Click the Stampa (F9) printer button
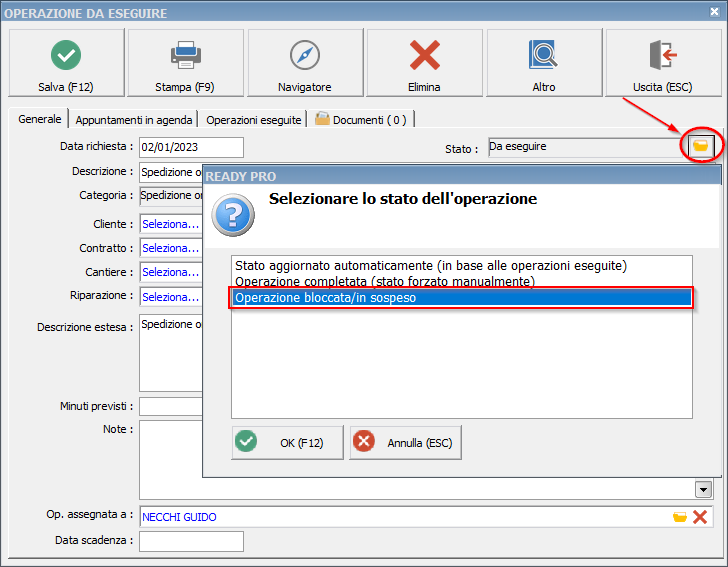 185,63
